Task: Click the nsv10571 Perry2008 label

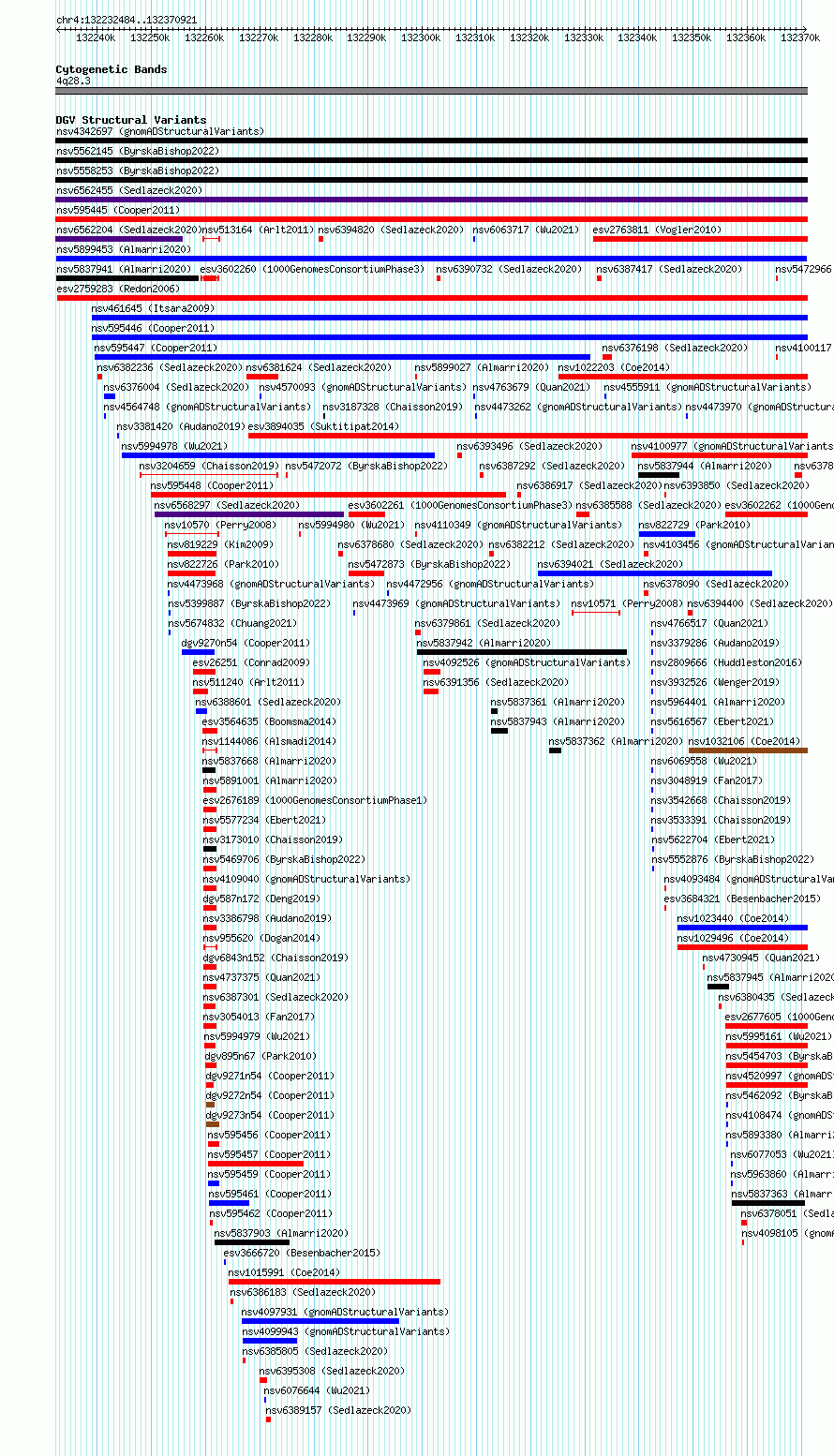Action: 627,603
